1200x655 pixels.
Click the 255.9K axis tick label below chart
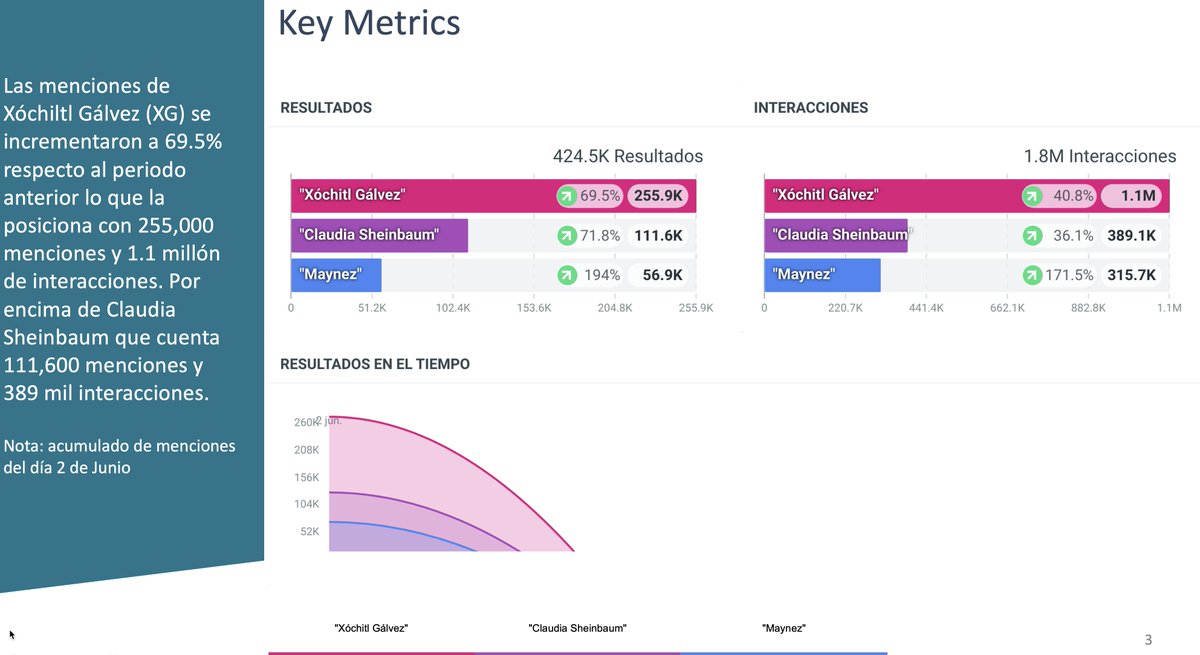click(695, 308)
